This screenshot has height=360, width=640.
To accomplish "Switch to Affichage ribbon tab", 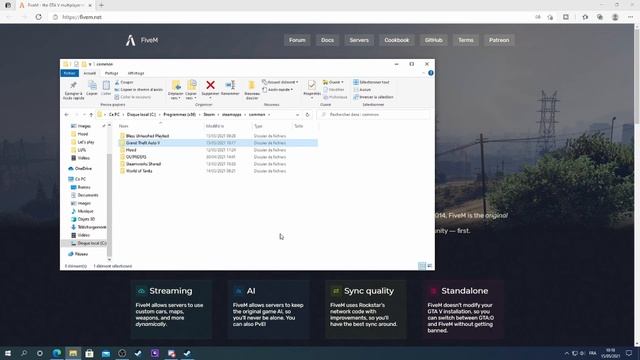I will click(136, 73).
